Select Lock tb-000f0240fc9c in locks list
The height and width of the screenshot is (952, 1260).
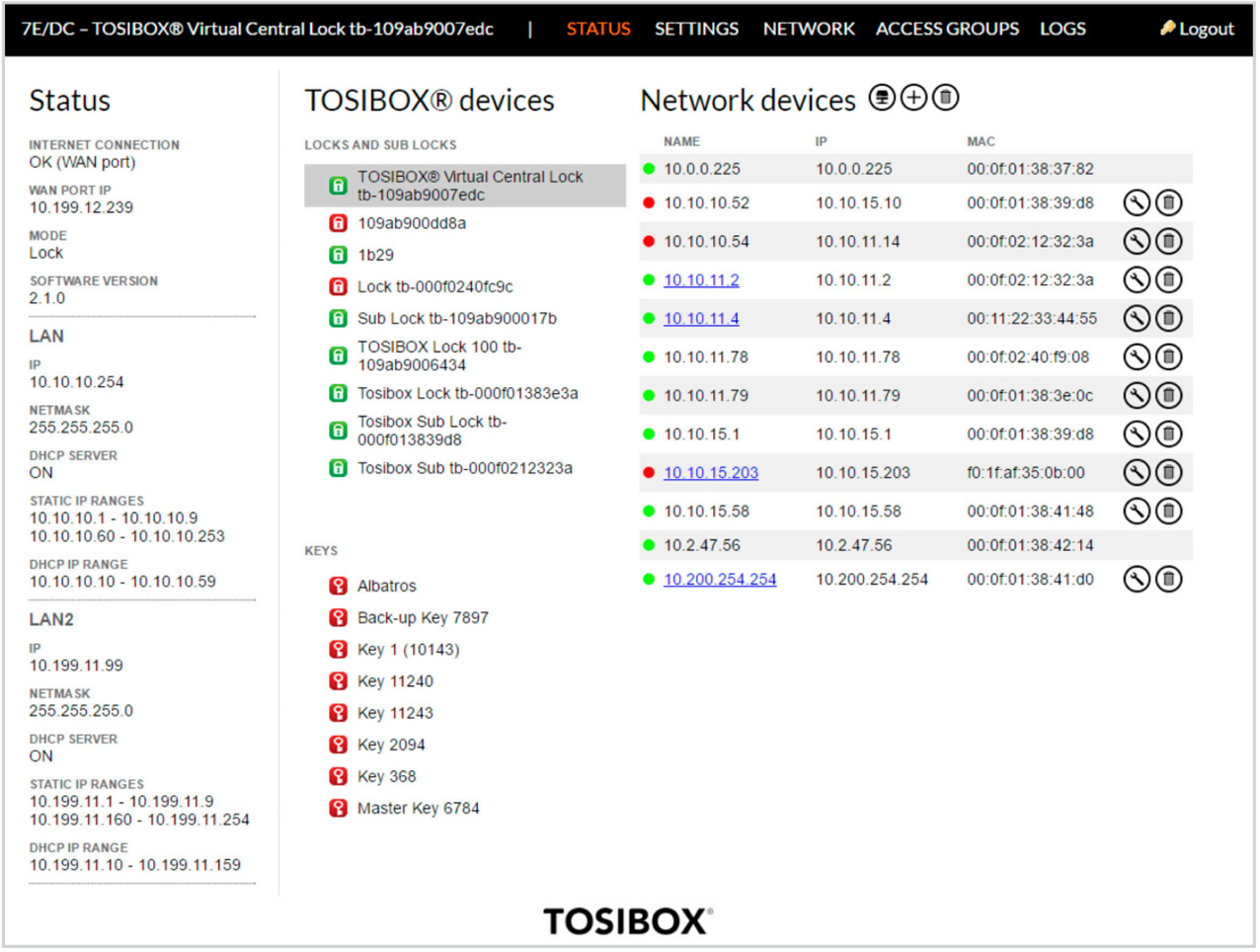[x=435, y=286]
